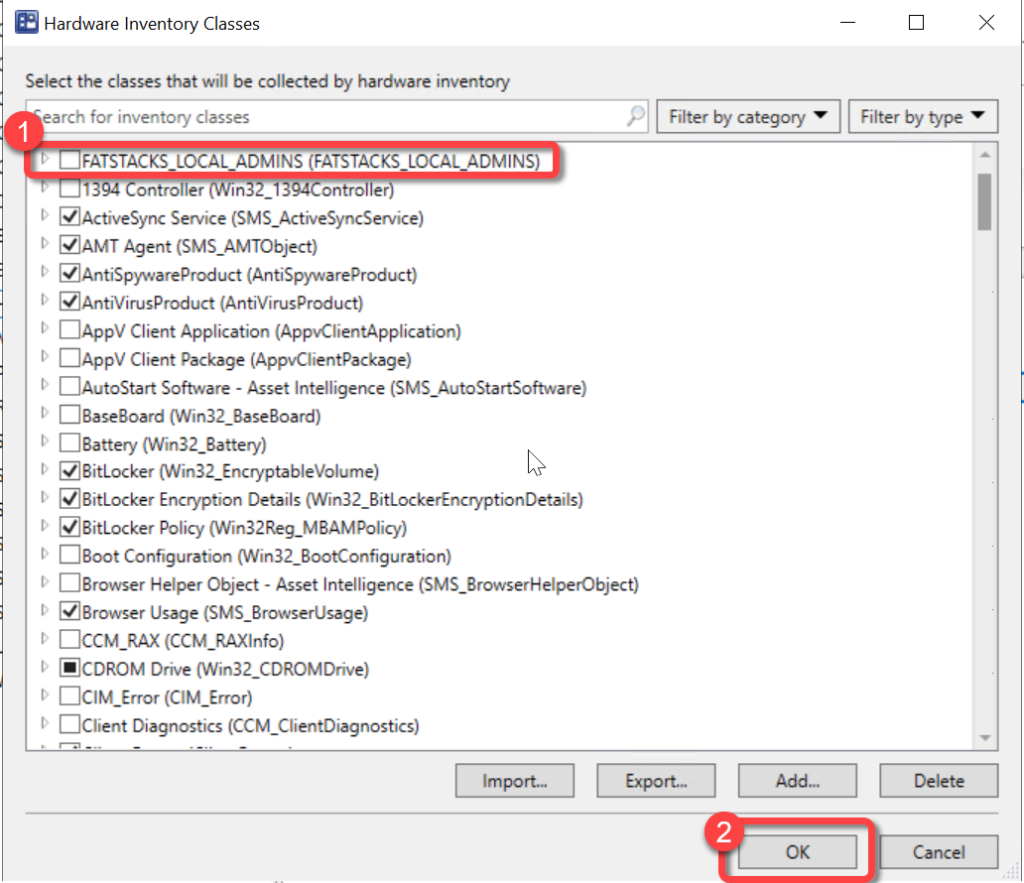Open the Filter by type dropdown
Viewport: 1024px width, 883px height.
922,117
